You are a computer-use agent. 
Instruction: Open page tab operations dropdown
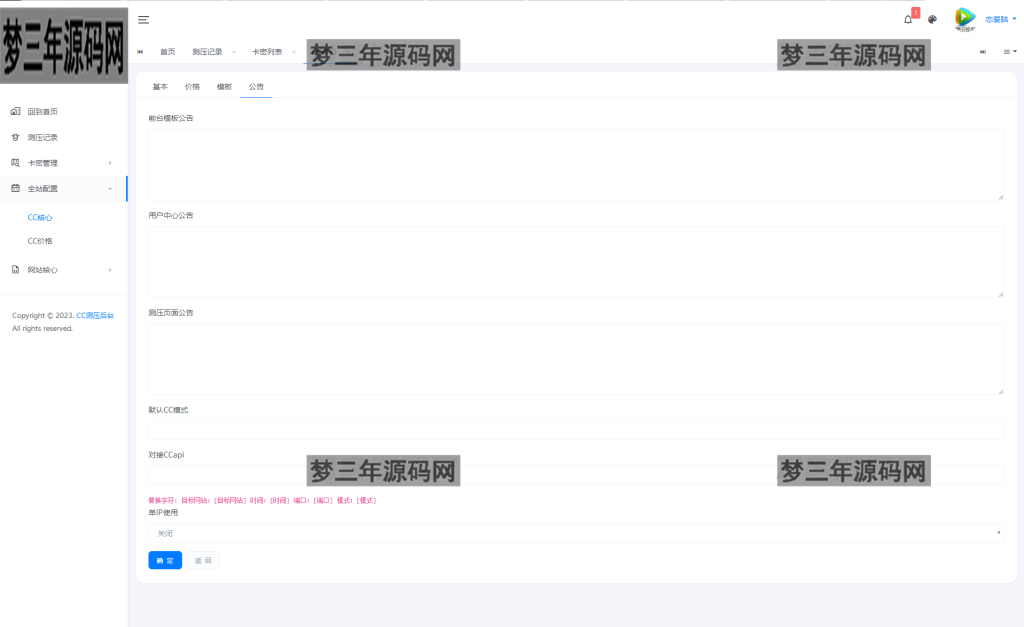point(1010,52)
